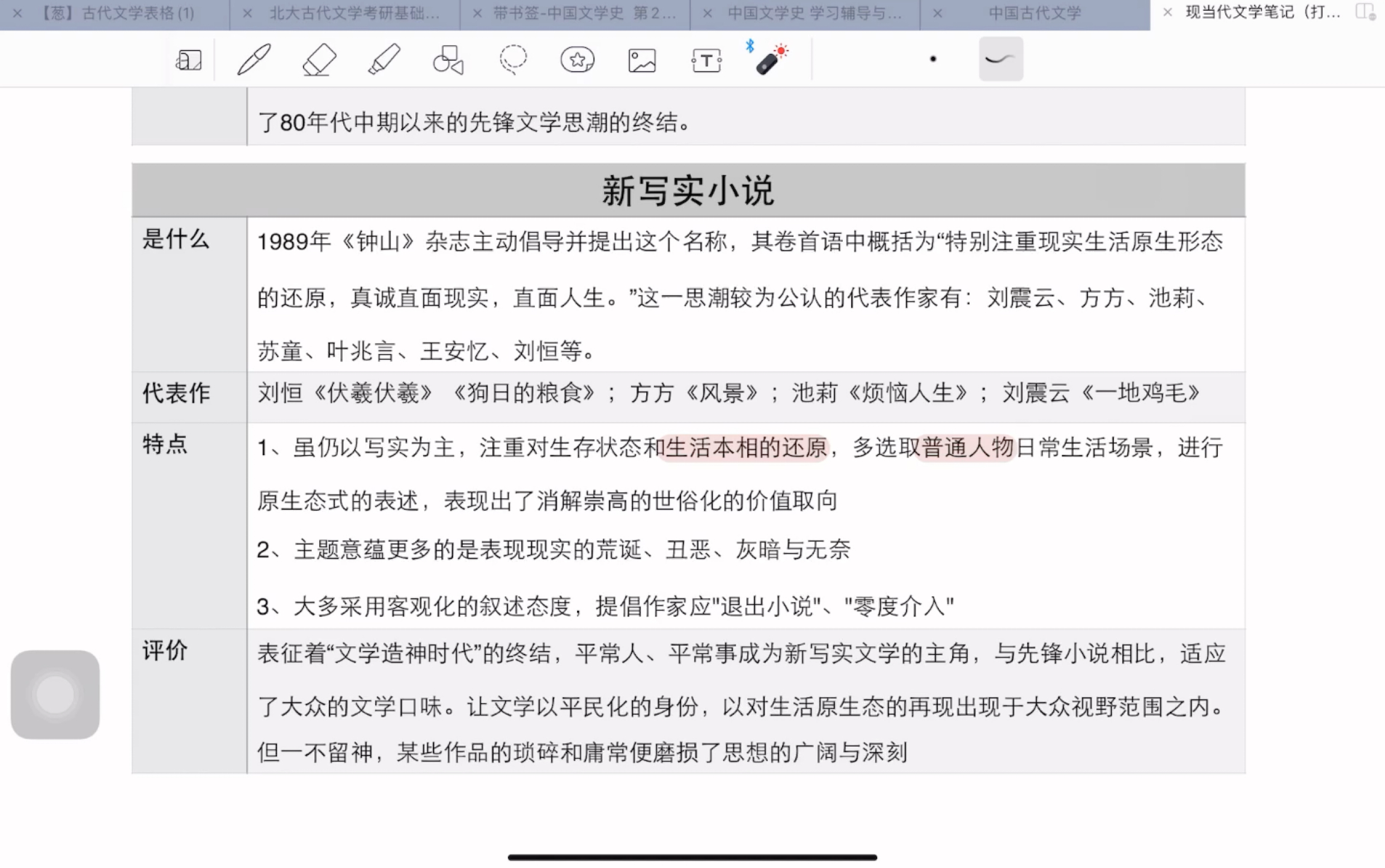The image size is (1385, 868).
Task: Select the 现当代文学笔记 tab
Action: pos(1263,13)
